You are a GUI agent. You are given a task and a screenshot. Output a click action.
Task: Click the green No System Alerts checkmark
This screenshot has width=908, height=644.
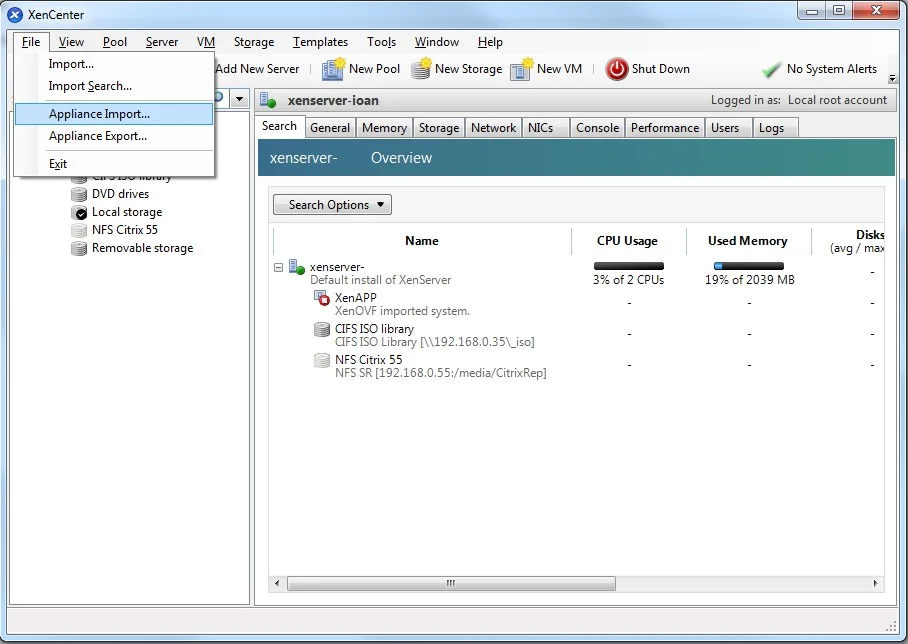coord(771,69)
